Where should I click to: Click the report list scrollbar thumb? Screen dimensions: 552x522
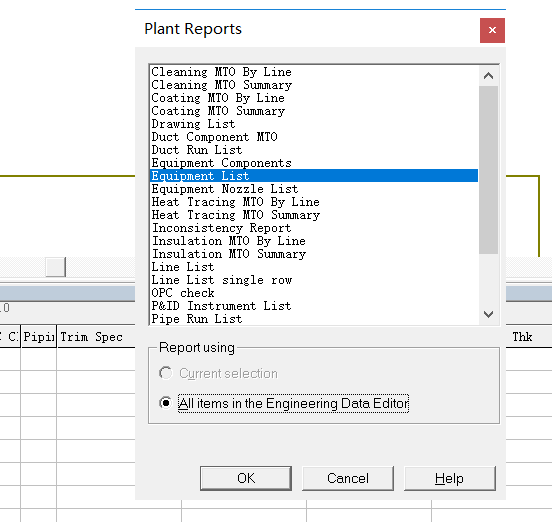(x=488, y=170)
